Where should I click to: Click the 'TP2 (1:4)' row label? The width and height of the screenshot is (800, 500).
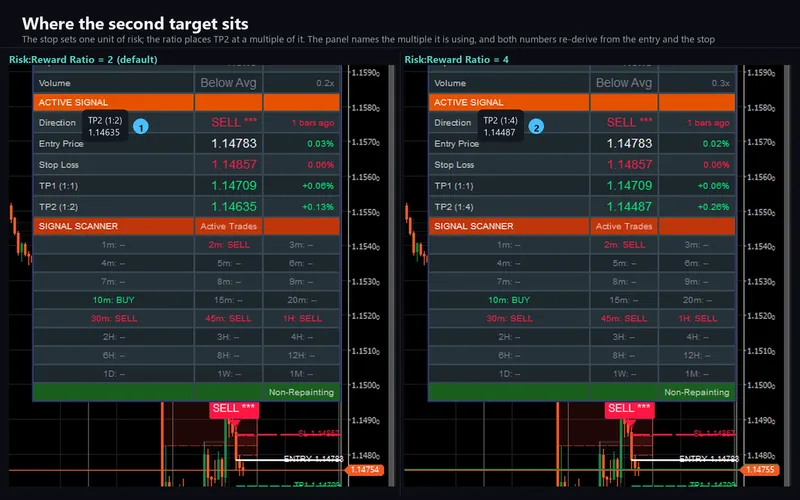[x=454, y=207]
